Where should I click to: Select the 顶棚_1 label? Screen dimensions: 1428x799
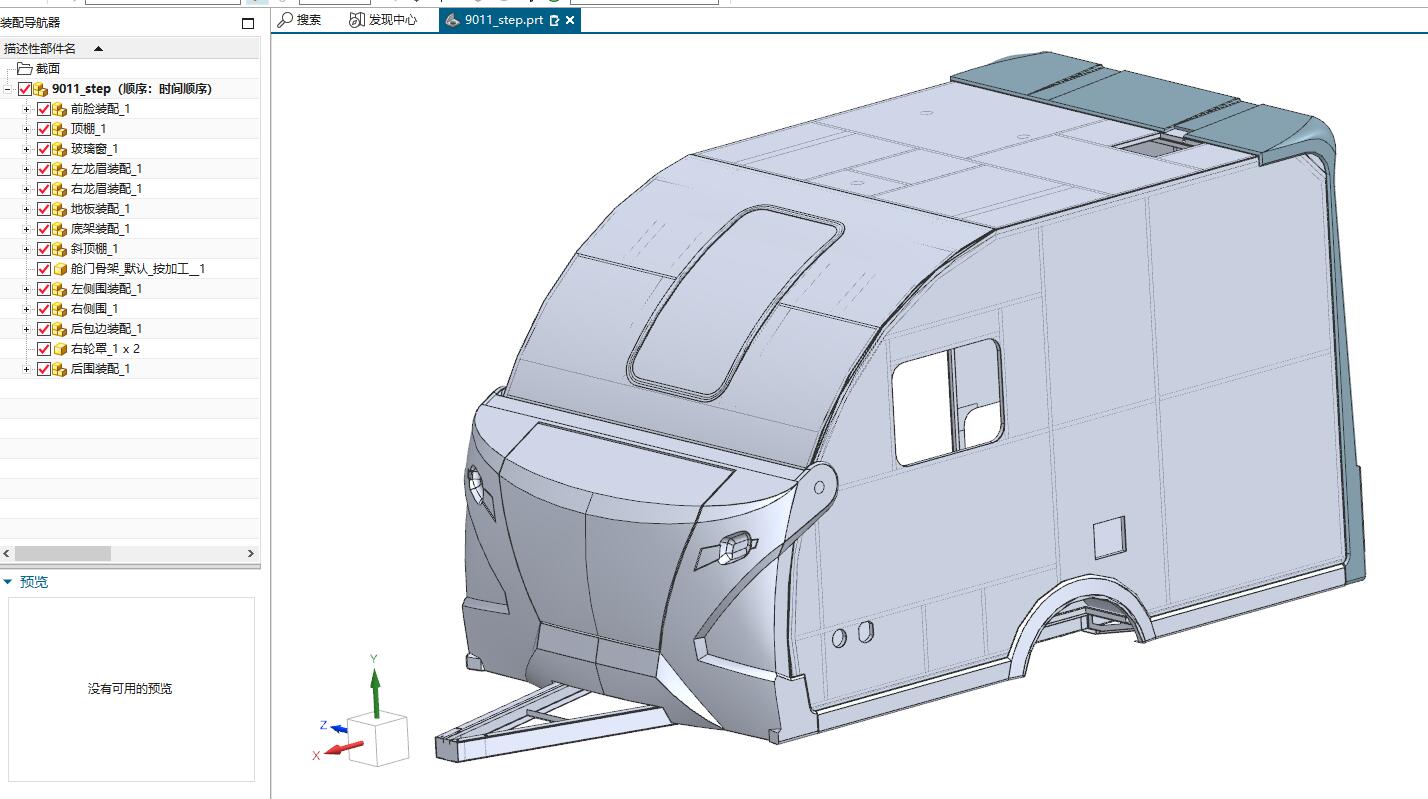coord(88,129)
